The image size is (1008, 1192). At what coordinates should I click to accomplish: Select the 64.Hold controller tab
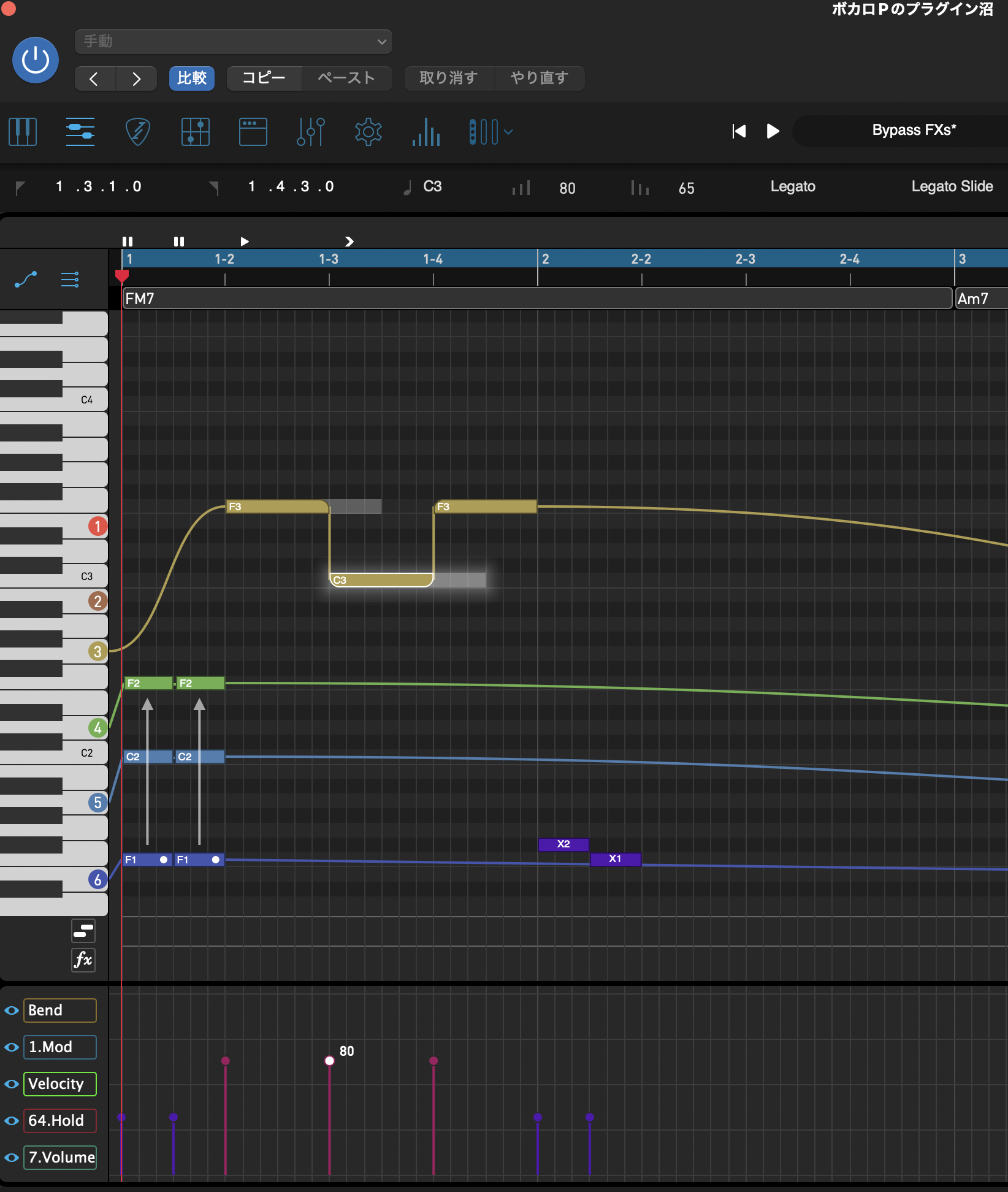click(60, 1121)
